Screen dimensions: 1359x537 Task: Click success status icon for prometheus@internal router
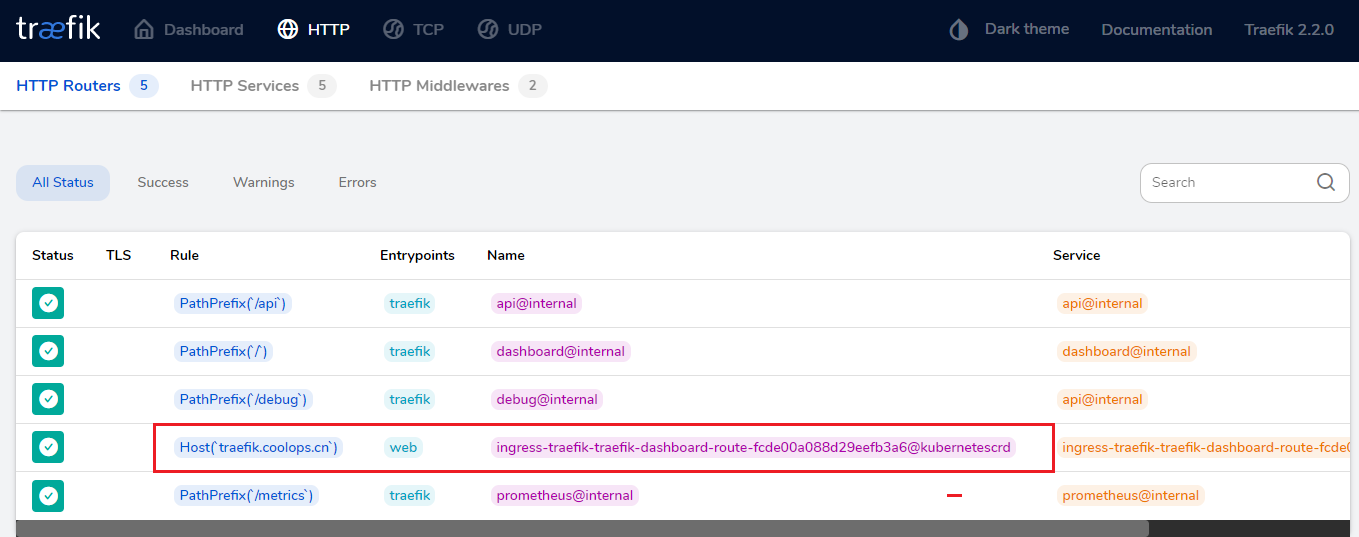pos(48,495)
